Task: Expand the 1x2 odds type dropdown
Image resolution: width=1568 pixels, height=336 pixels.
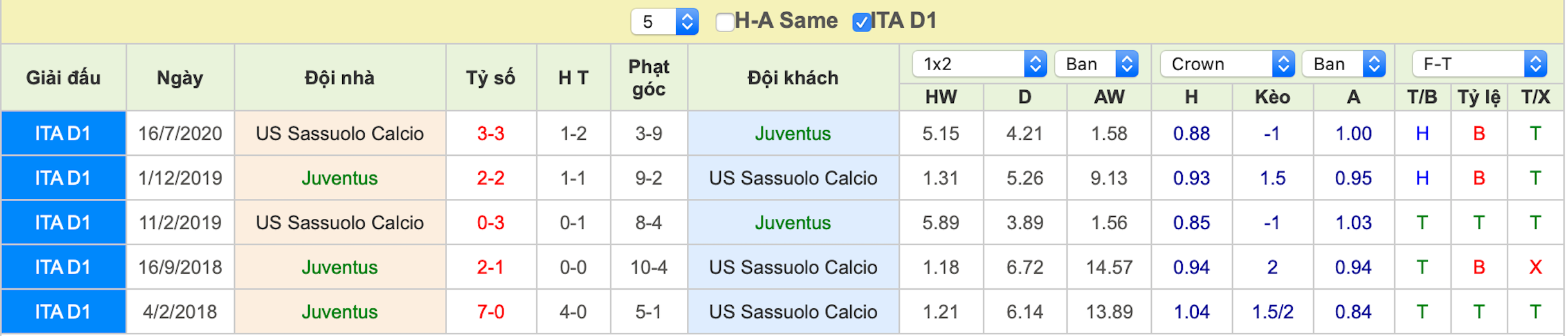Action: [980, 64]
